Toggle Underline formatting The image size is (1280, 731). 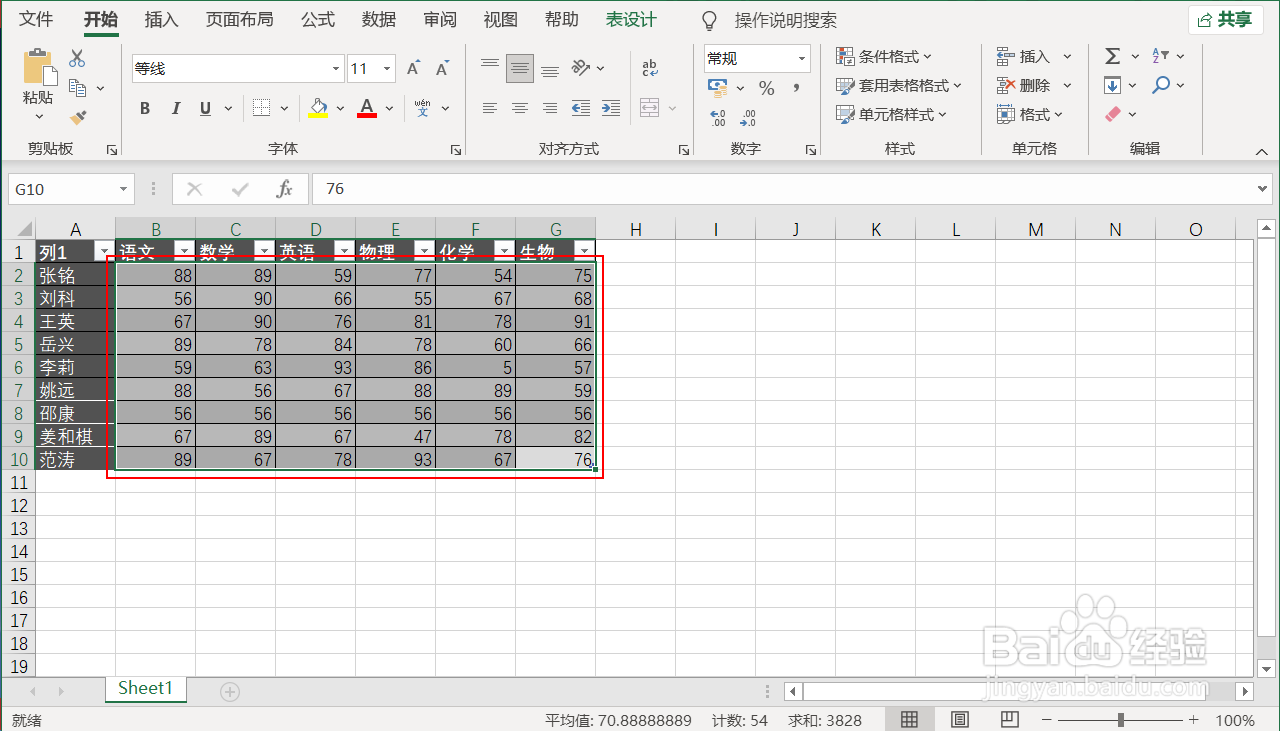click(x=205, y=109)
